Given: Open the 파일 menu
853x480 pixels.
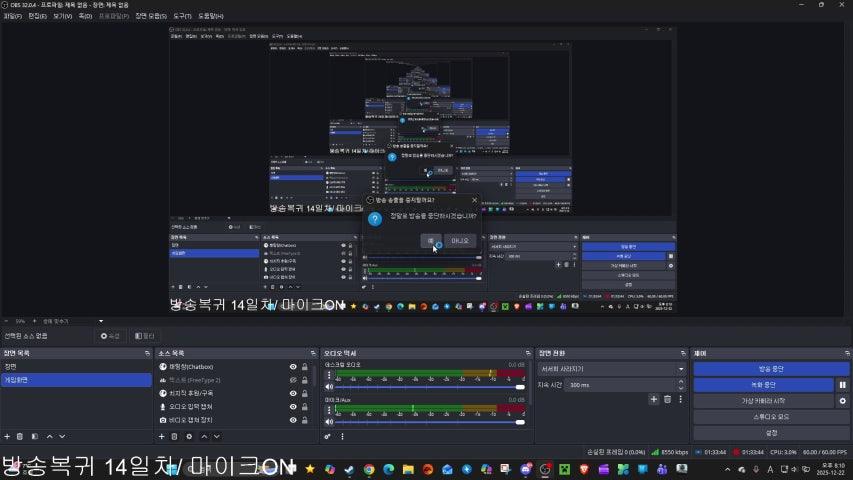Looking at the screenshot, I should (x=13, y=16).
